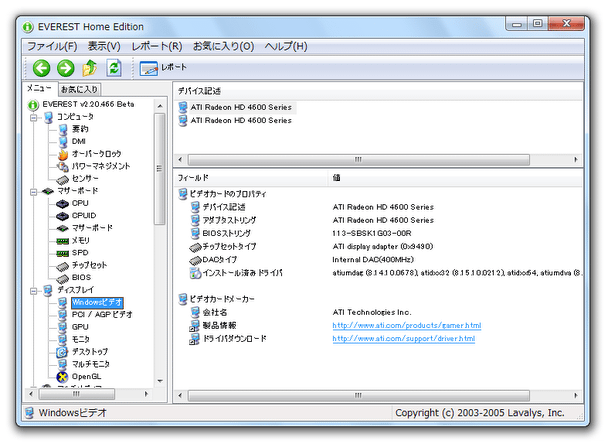The height and width of the screenshot is (444, 608).
Task: Click the tree scroll up arrow
Action: click(x=160, y=106)
